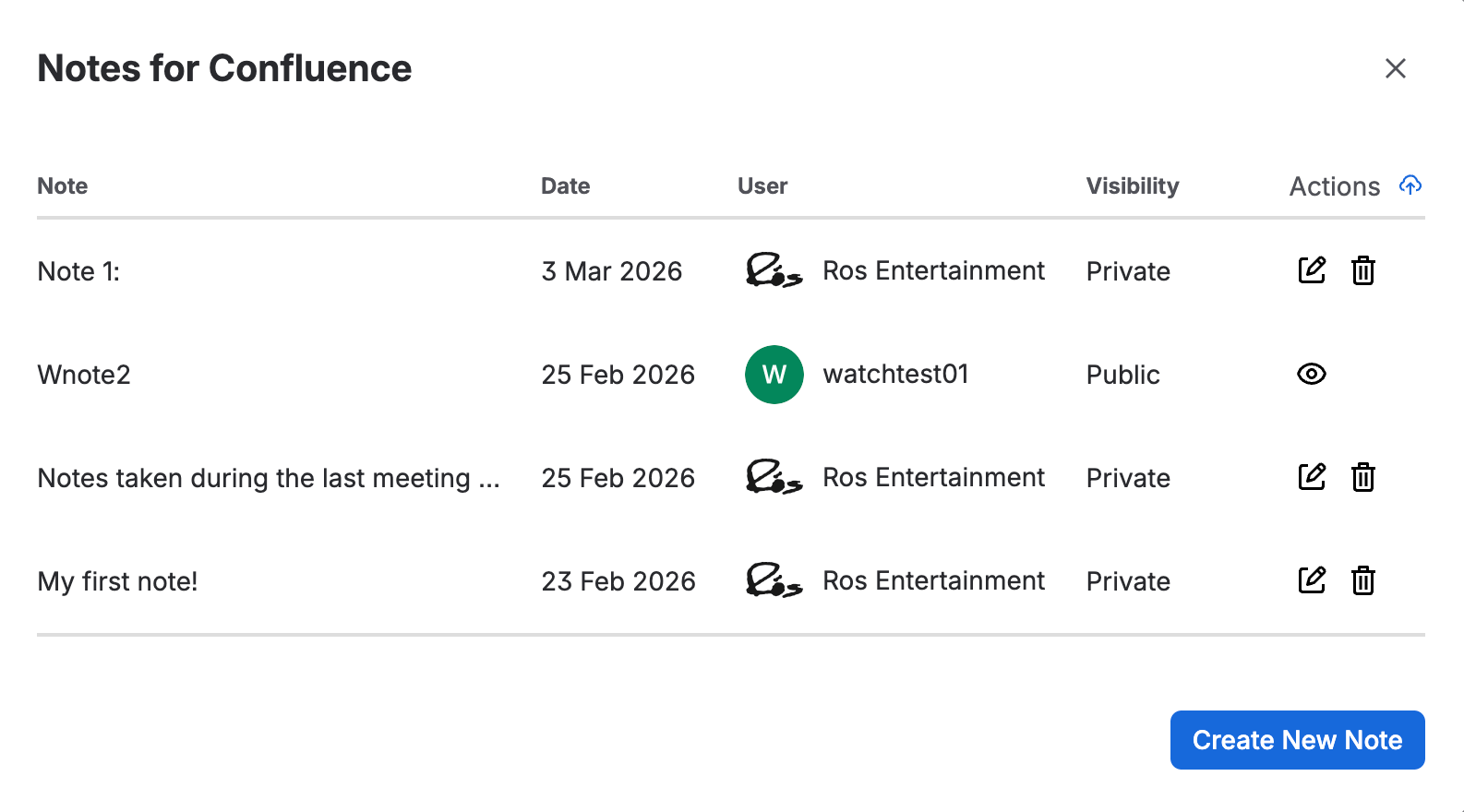The width and height of the screenshot is (1464, 812).
Task: Click the Private visibility value for My first note
Action: 1128,581
